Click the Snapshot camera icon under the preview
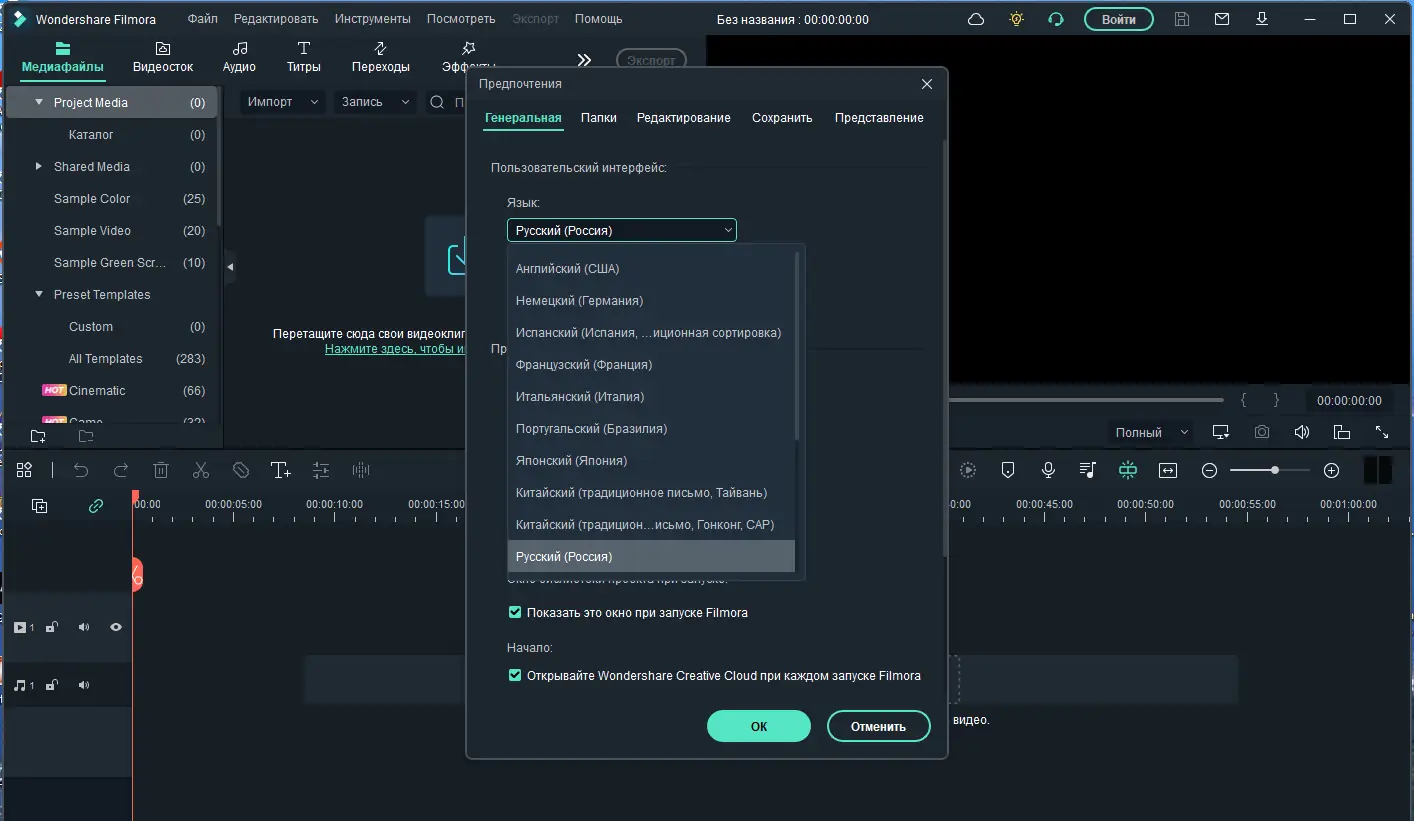This screenshot has height=821, width=1414. pyautogui.click(x=1261, y=432)
